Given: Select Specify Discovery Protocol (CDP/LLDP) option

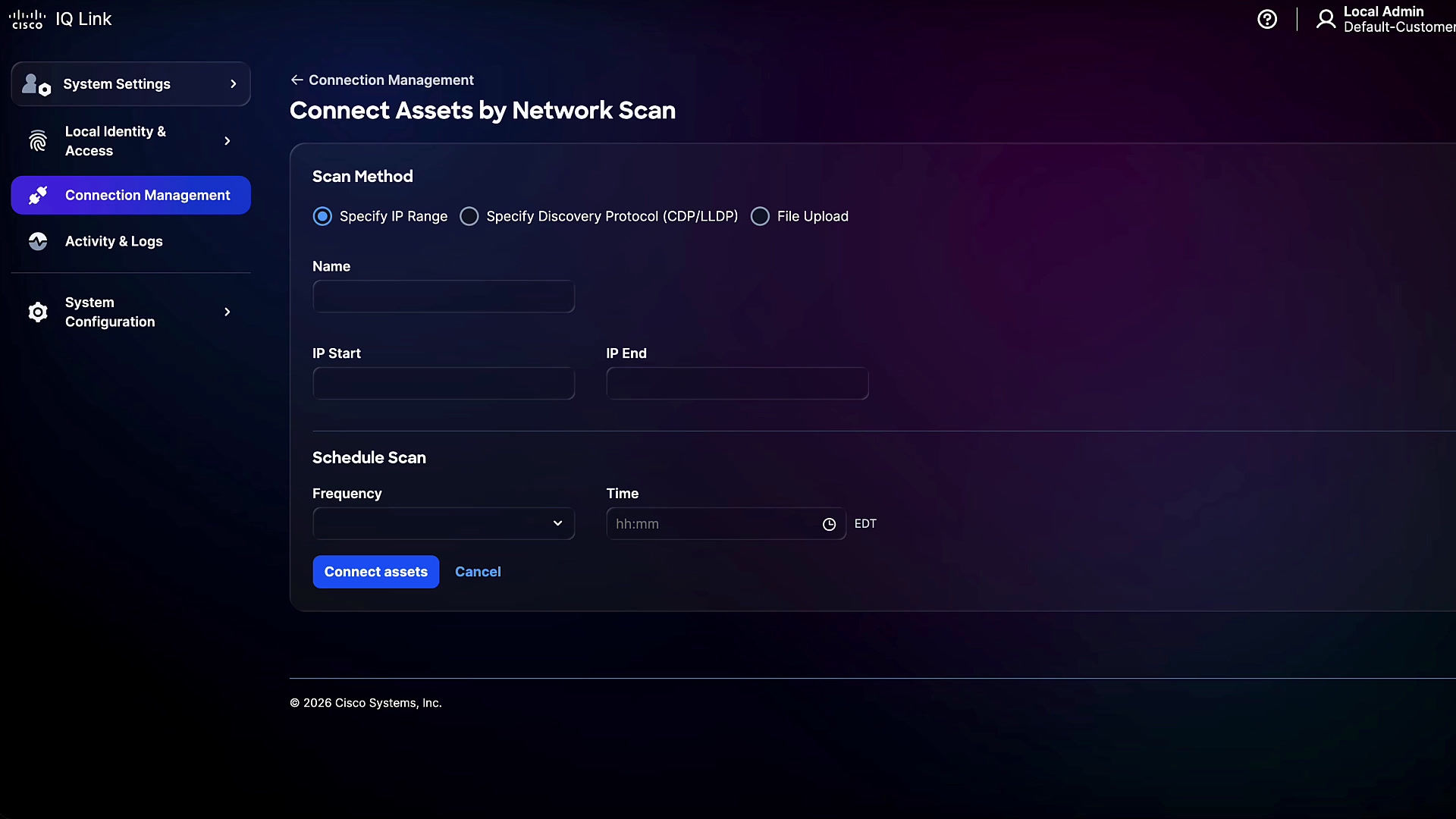Looking at the screenshot, I should (469, 217).
